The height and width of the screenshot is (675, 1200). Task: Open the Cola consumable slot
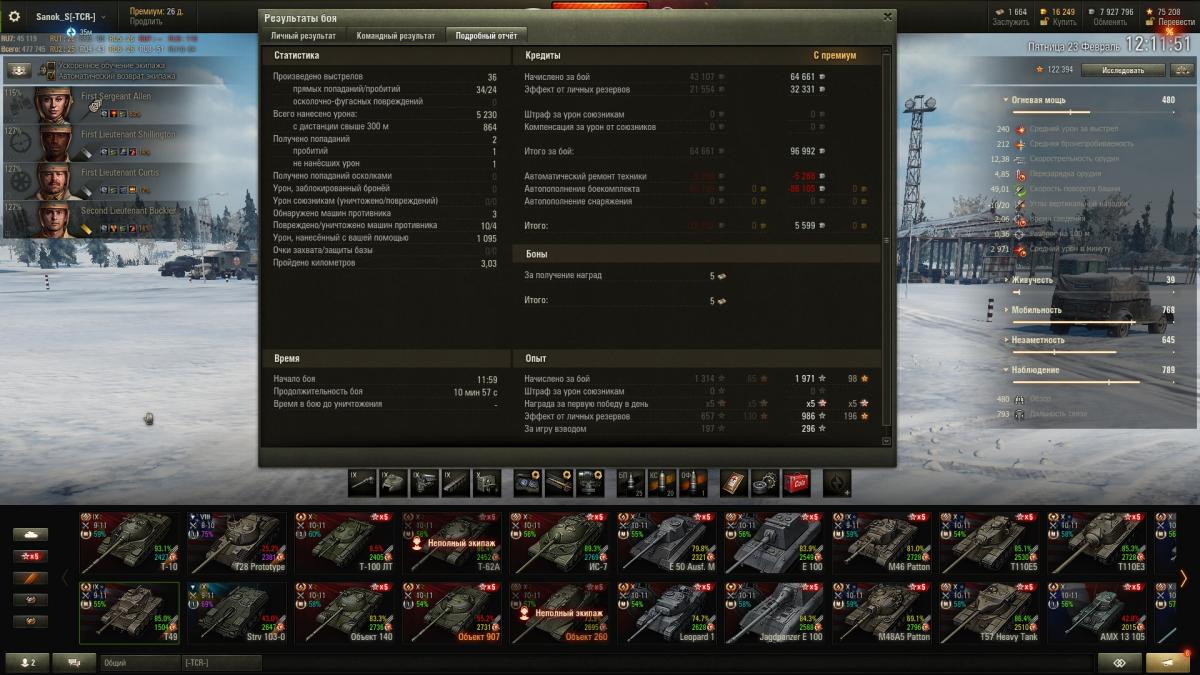(796, 483)
